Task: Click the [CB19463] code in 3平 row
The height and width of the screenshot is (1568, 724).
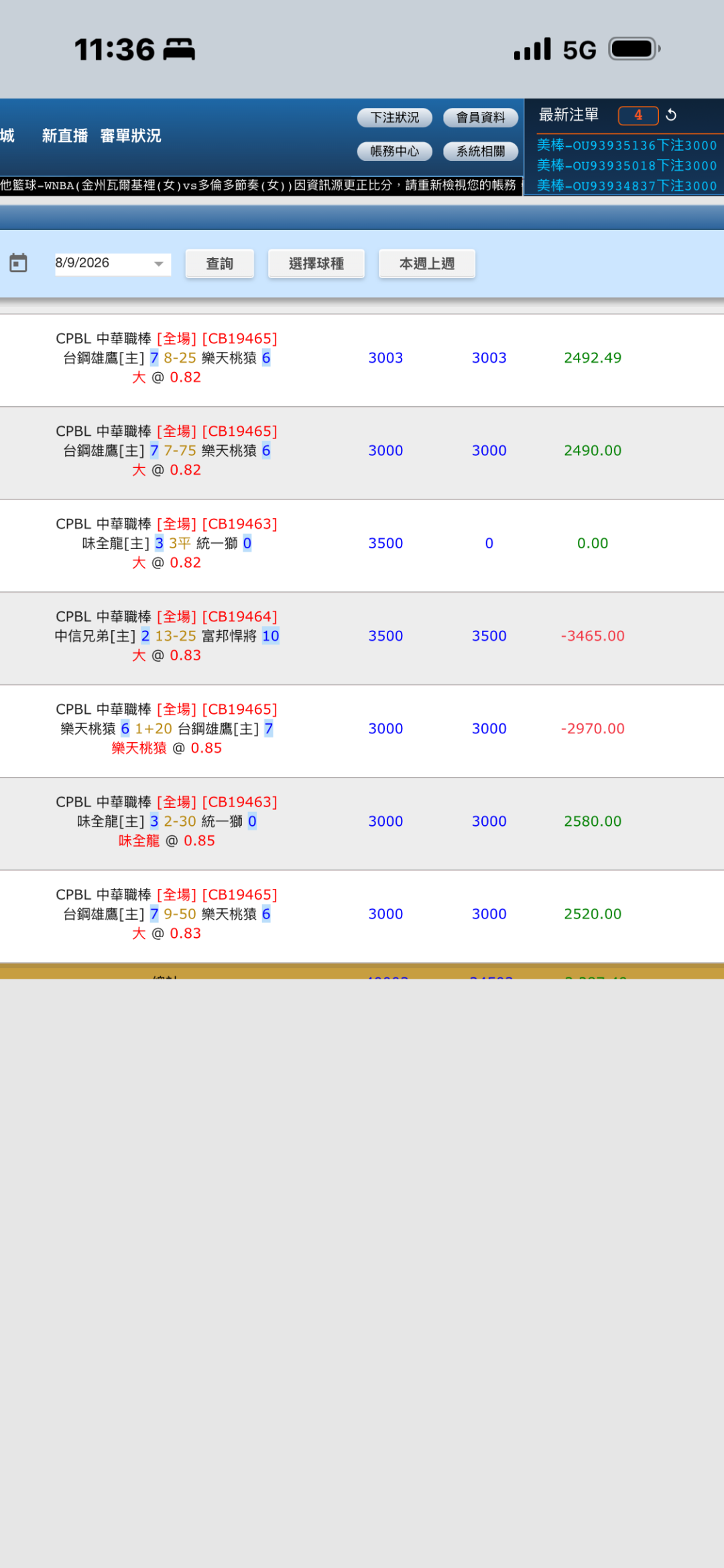Action: (240, 524)
